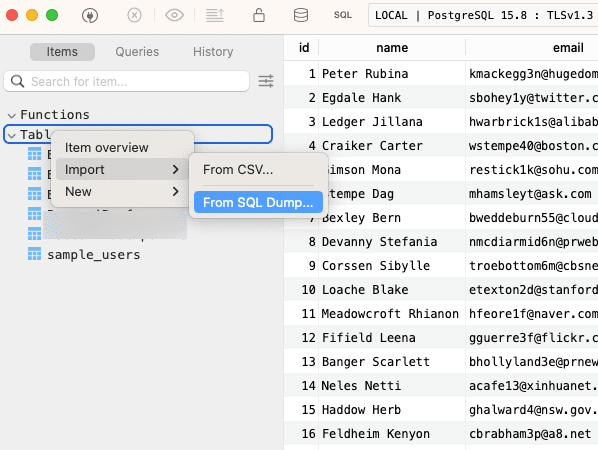The image size is (598, 450).
Task: Toggle the eye preview icon in toolbar
Action: point(174,15)
